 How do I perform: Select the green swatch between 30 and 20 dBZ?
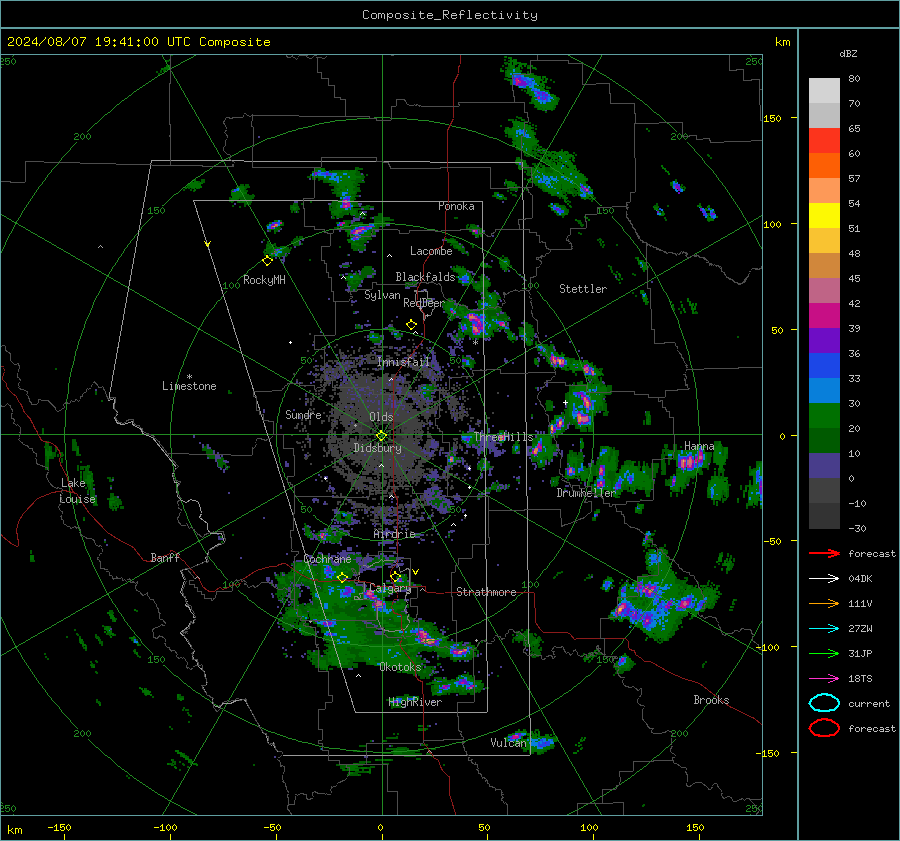click(824, 416)
